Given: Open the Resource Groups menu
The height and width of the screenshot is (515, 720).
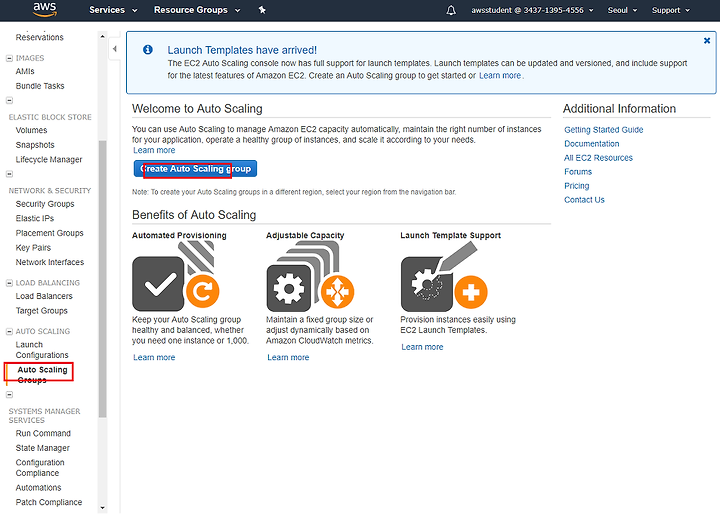Looking at the screenshot, I should pyautogui.click(x=197, y=10).
